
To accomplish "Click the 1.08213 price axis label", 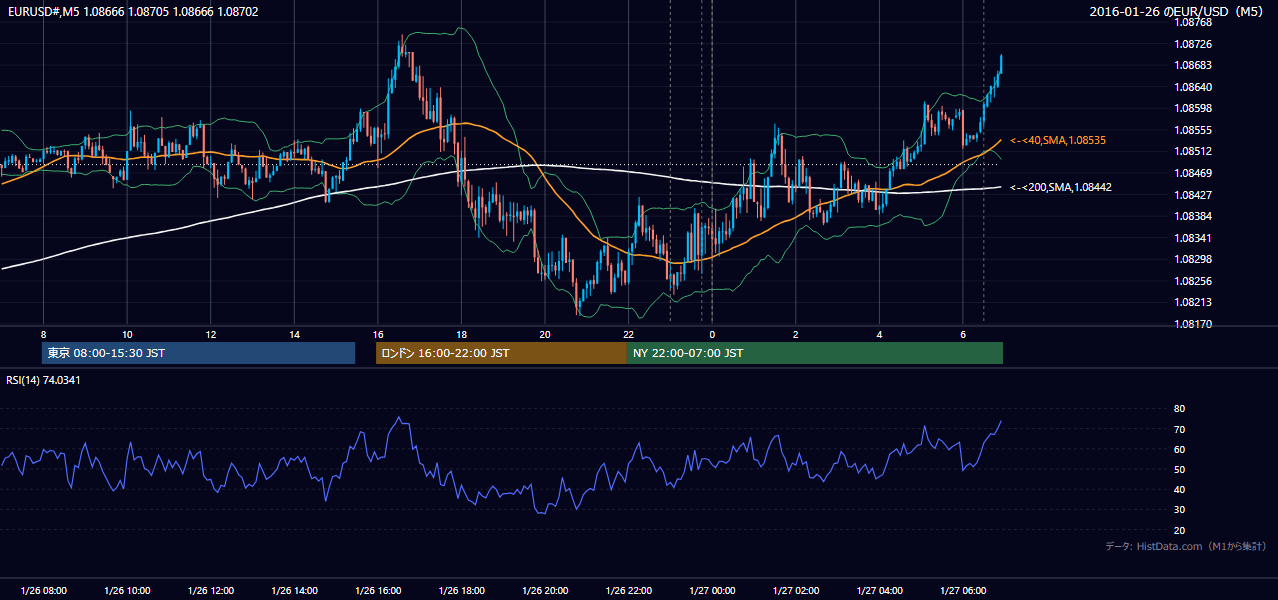I will click(1193, 302).
